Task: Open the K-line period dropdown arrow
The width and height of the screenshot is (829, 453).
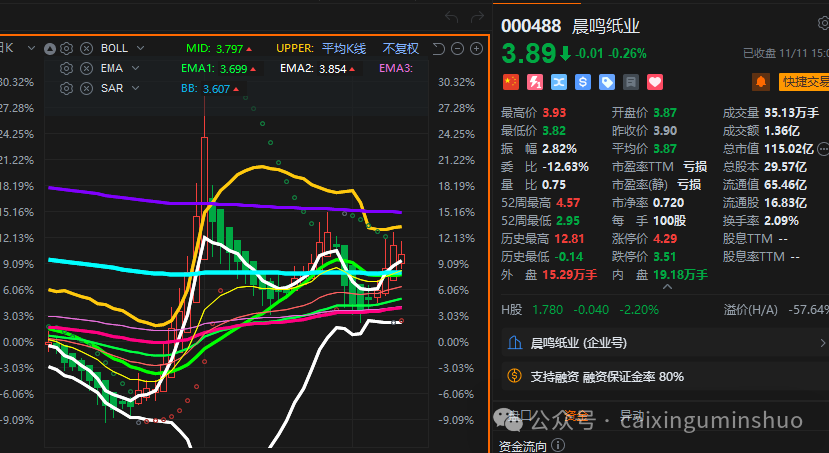Action: click(31, 48)
